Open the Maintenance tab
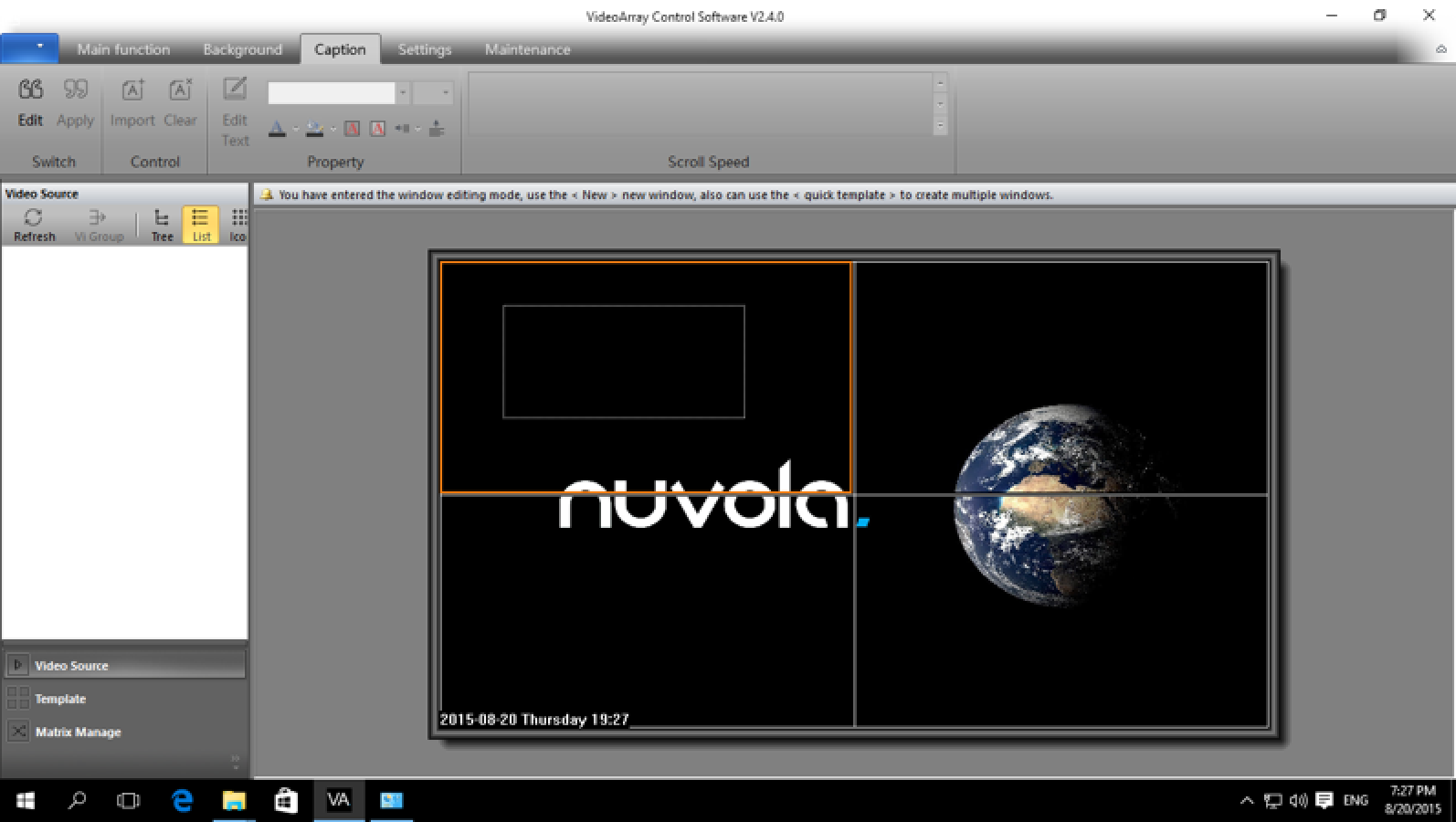Screen dimensions: 1456x822 (x=527, y=49)
